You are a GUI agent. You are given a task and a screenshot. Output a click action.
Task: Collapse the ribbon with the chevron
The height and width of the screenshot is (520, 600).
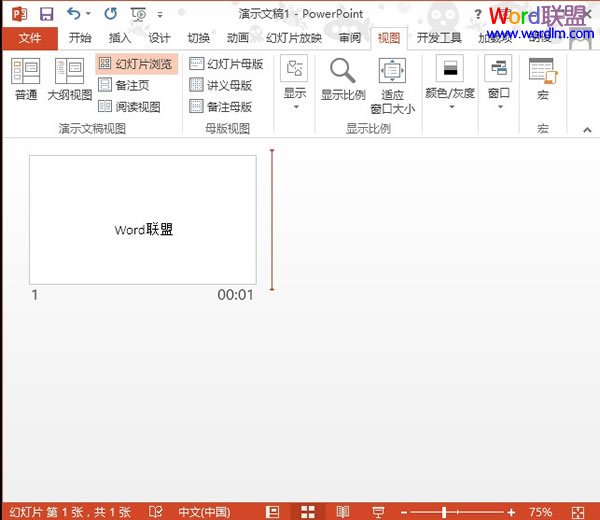[587, 130]
